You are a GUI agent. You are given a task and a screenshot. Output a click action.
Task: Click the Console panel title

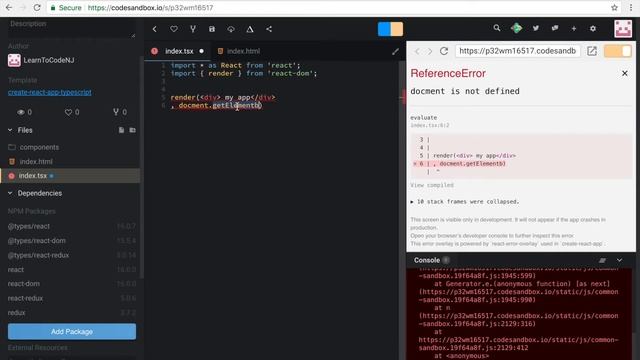coord(427,260)
